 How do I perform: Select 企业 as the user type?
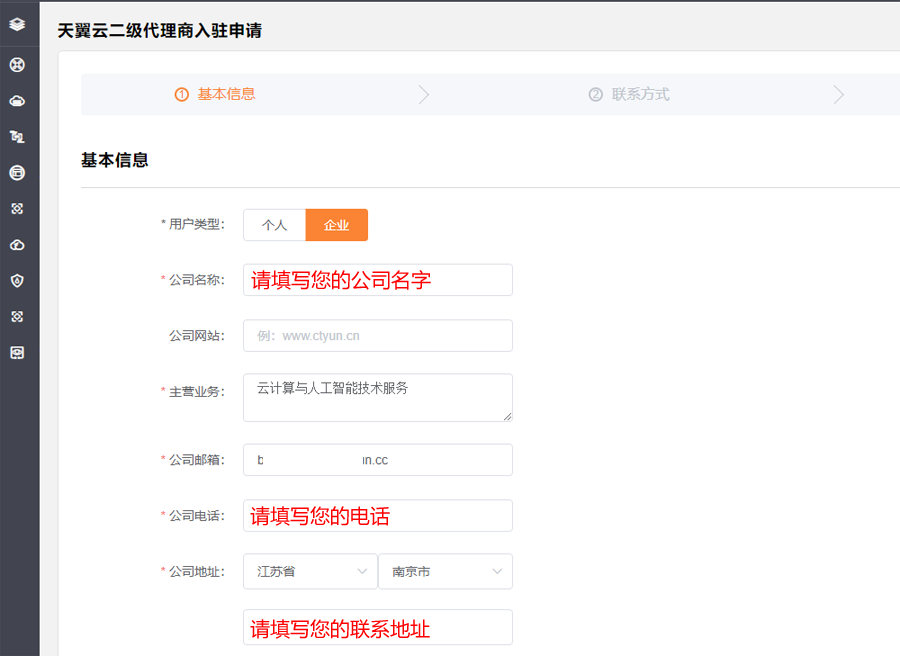pyautogui.click(x=336, y=225)
